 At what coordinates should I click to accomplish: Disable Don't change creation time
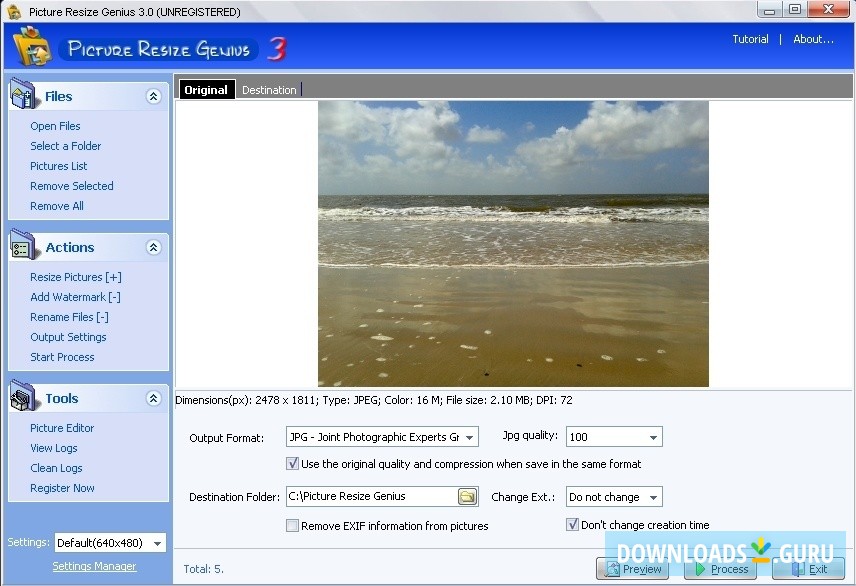[x=572, y=524]
